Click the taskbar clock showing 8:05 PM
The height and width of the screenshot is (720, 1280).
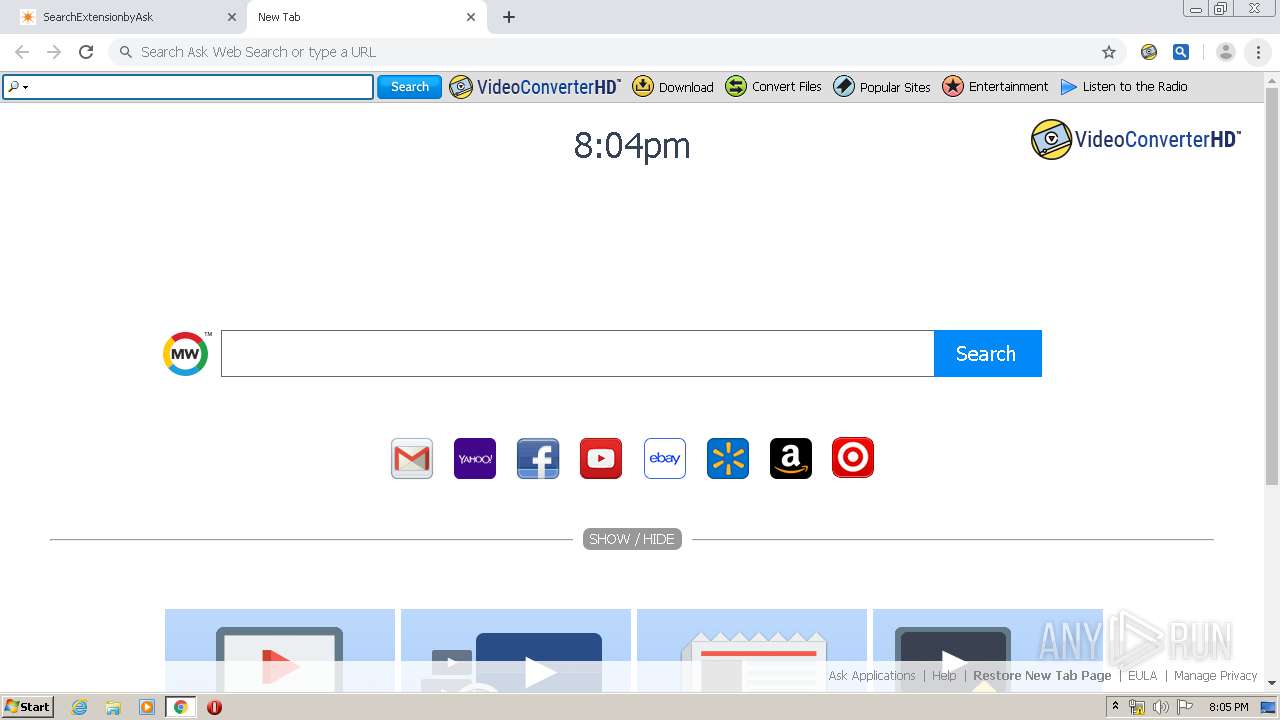click(x=1229, y=707)
